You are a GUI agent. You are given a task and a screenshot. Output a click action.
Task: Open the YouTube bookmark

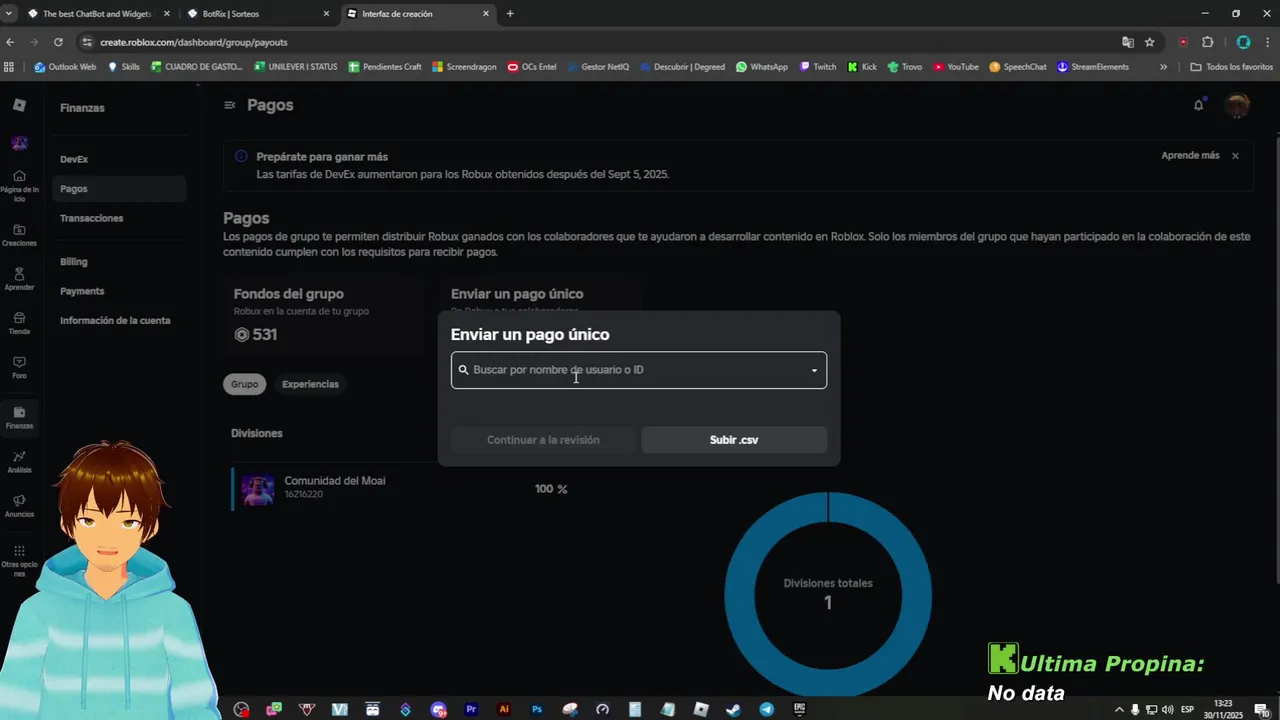tap(955, 67)
